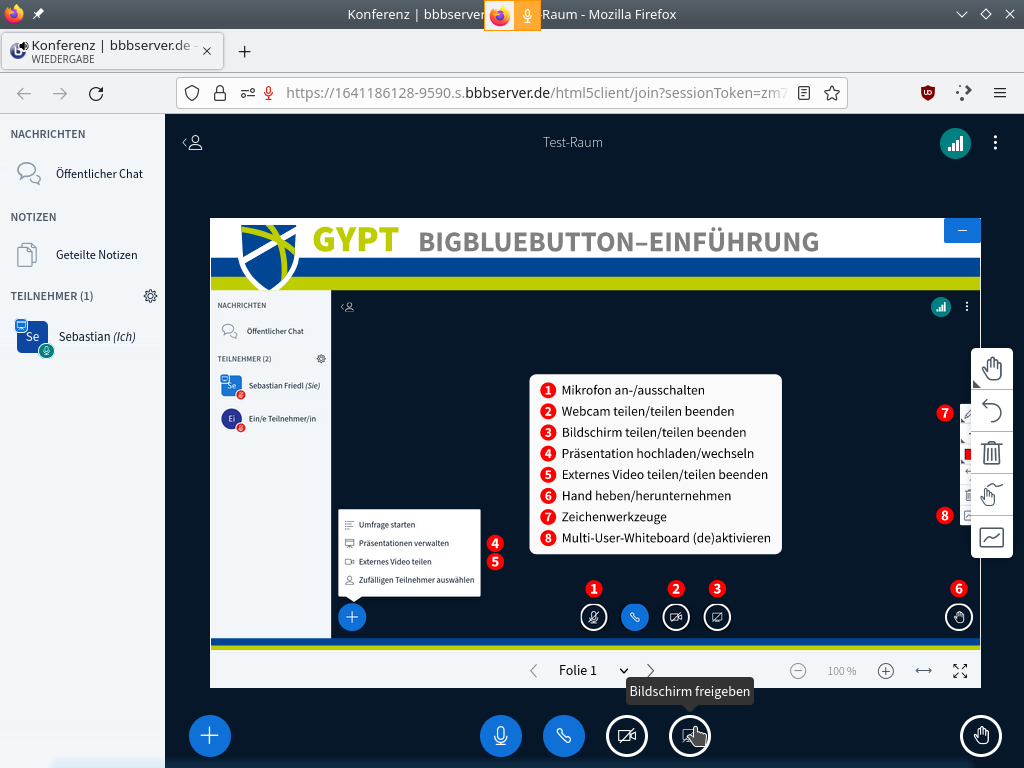Open participant list settings gear
This screenshot has width=1024, height=768.
pos(150,296)
